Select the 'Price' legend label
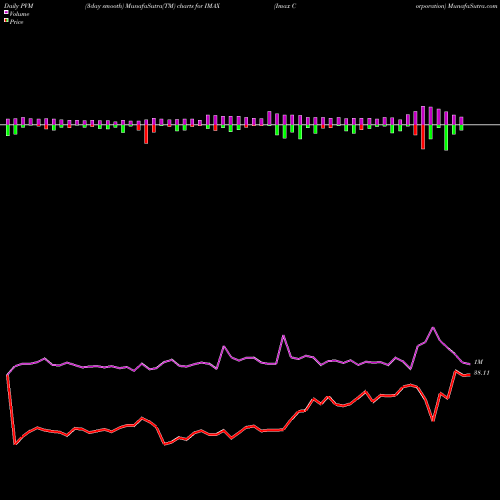The image size is (500, 500). 16,22
